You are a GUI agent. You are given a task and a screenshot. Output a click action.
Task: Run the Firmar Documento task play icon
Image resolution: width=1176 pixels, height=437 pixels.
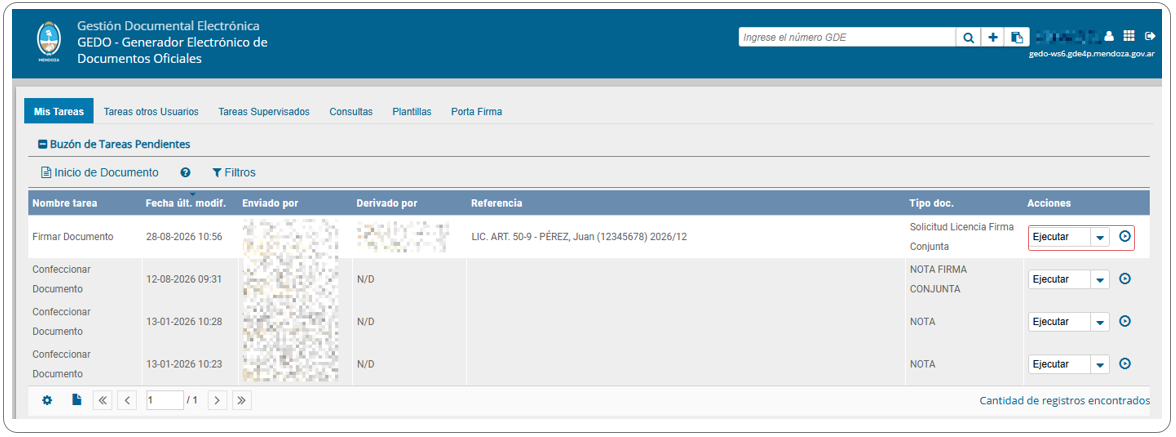(x=1124, y=236)
